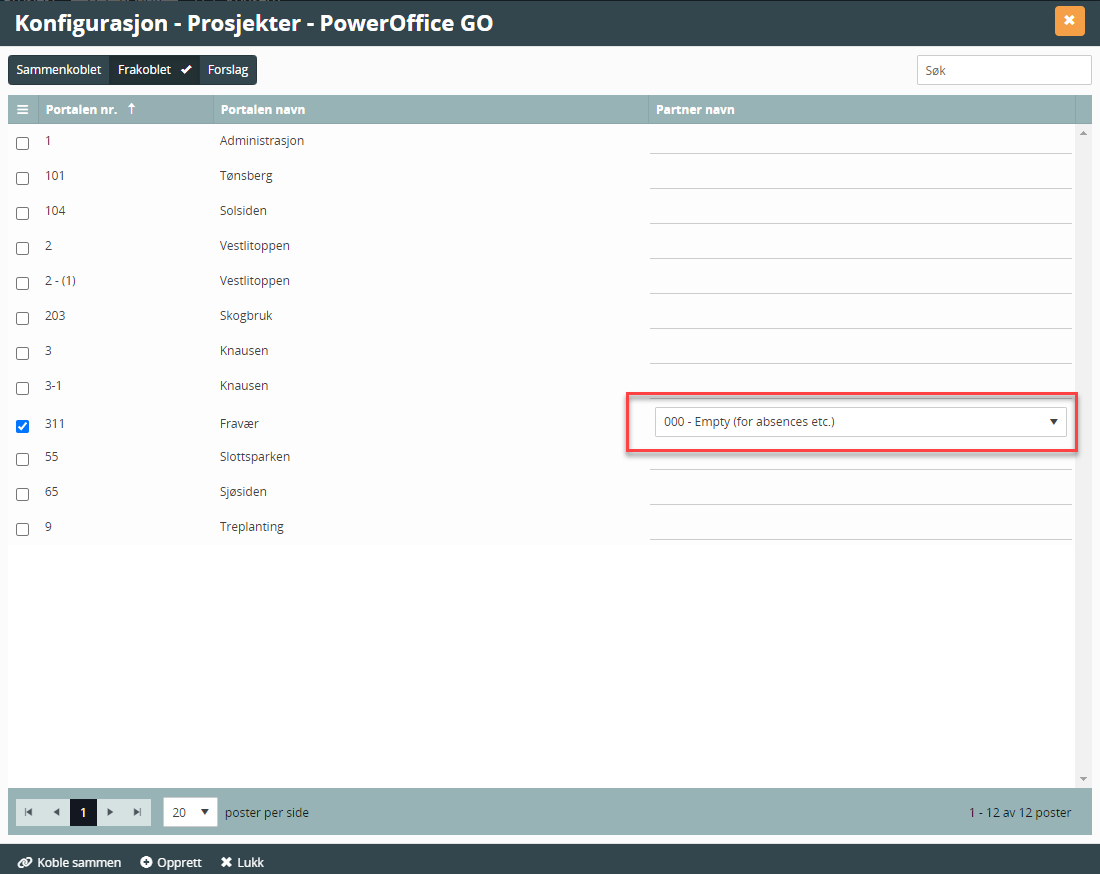Image resolution: width=1100 pixels, height=874 pixels.
Task: Click the sort arrow beside Portalen nr.
Action: pyautogui.click(x=131, y=109)
